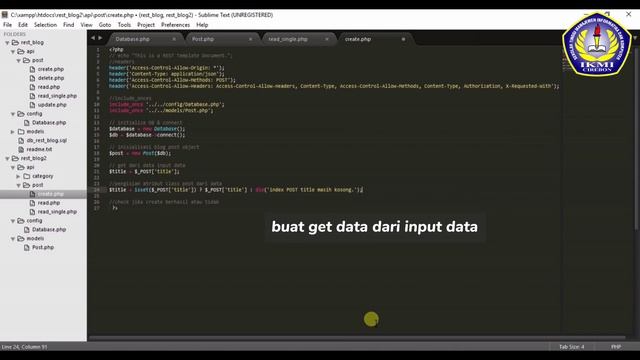Click the read.php file icon under rest_blog2

pos(32,203)
